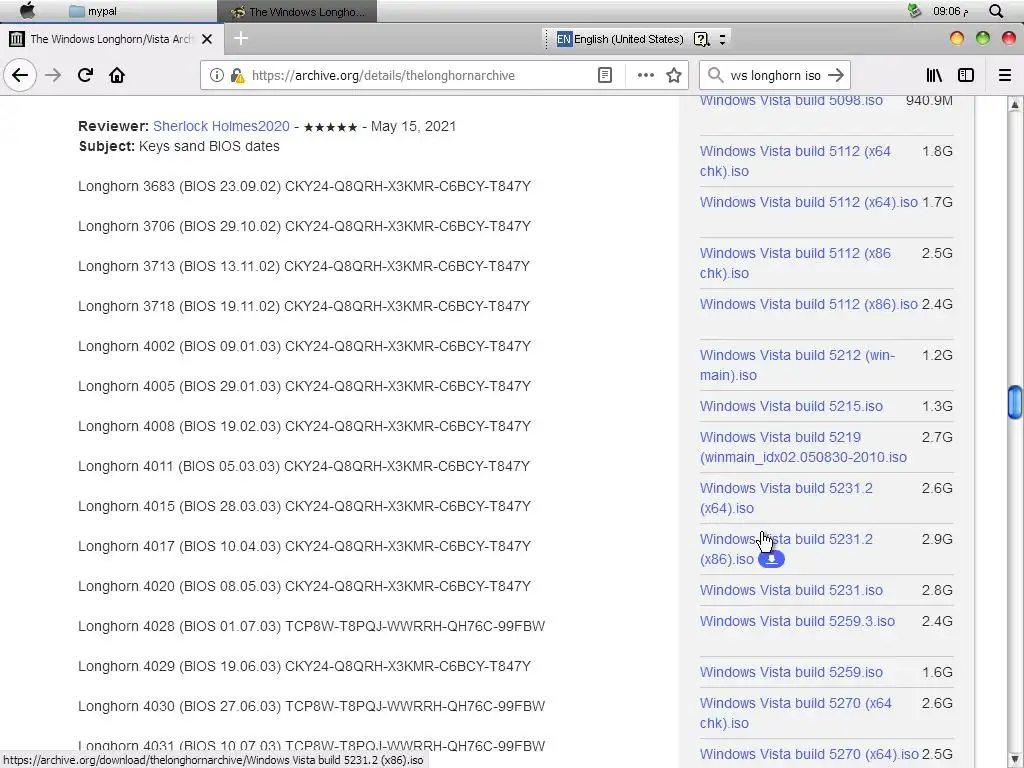
Task: Click the Forward arrow button
Action: [53, 75]
